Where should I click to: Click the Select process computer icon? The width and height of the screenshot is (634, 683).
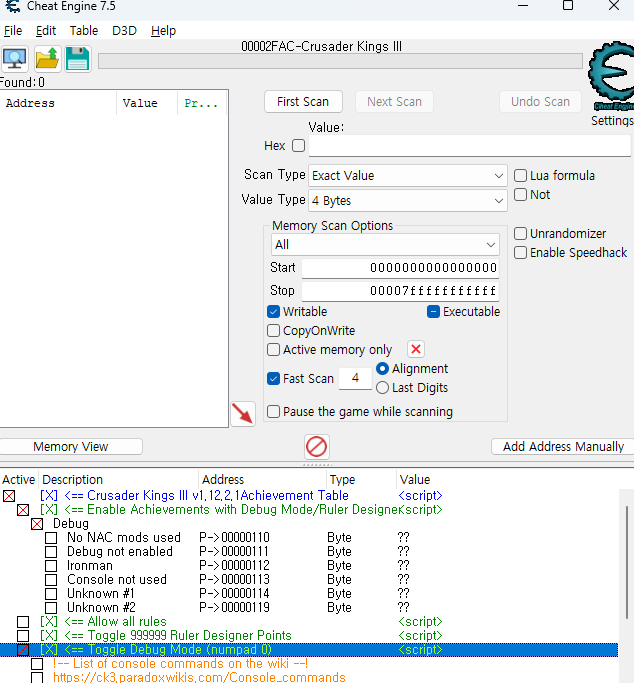pos(15,59)
